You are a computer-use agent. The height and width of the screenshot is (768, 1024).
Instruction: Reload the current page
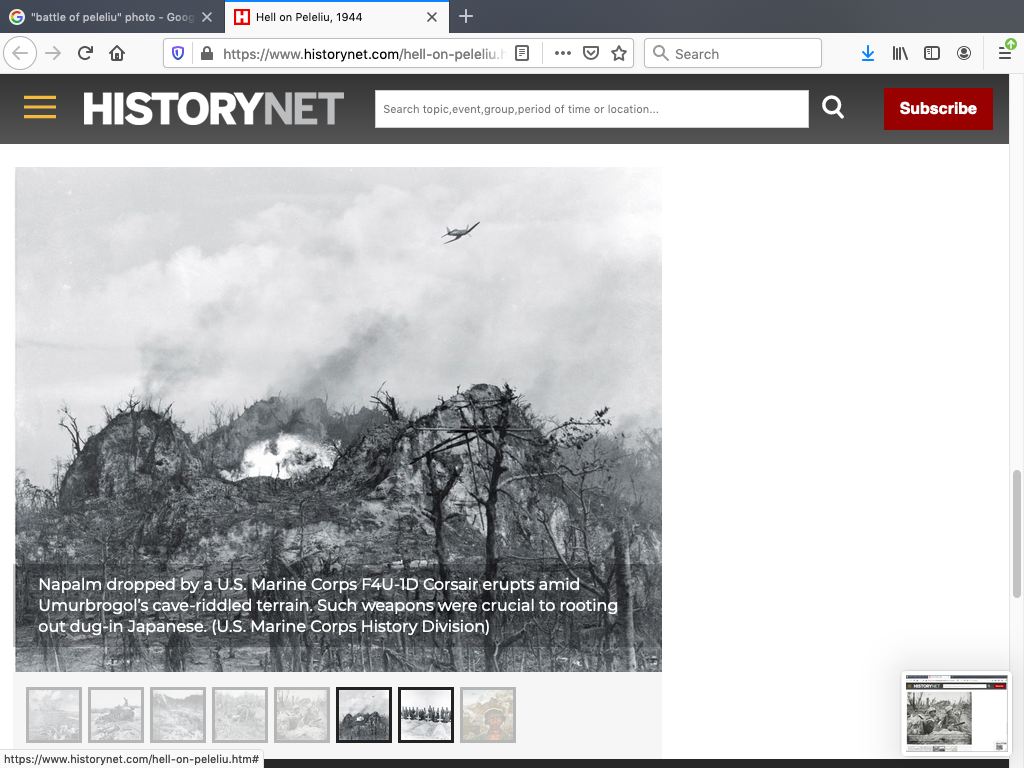85,54
